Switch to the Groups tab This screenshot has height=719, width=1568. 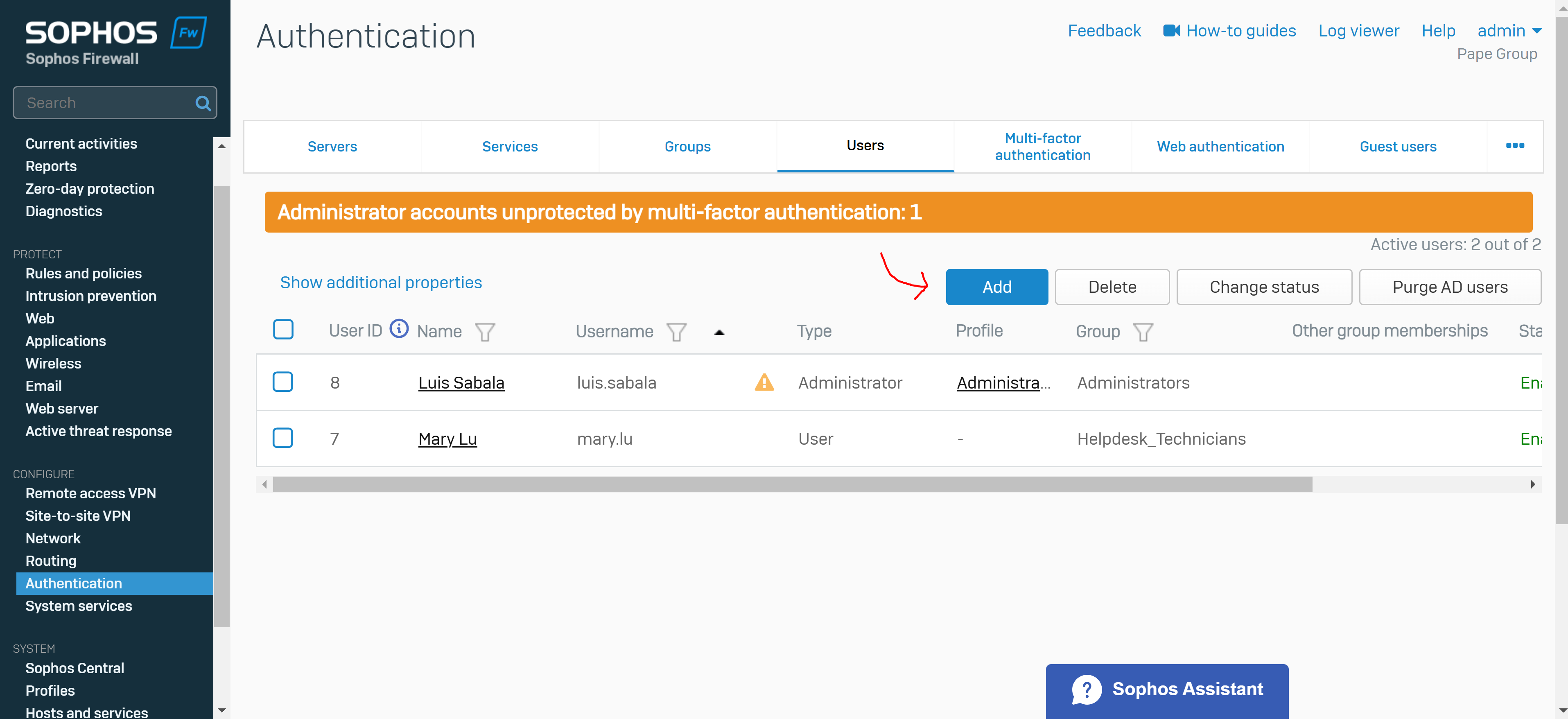pyautogui.click(x=687, y=147)
